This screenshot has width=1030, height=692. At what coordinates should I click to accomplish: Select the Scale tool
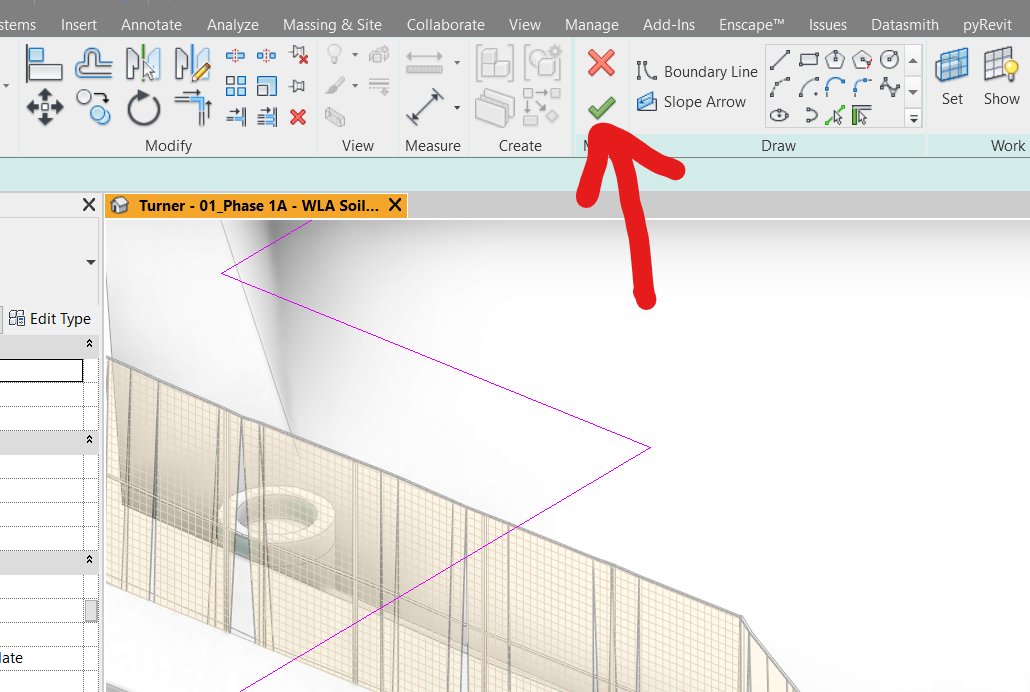click(266, 86)
